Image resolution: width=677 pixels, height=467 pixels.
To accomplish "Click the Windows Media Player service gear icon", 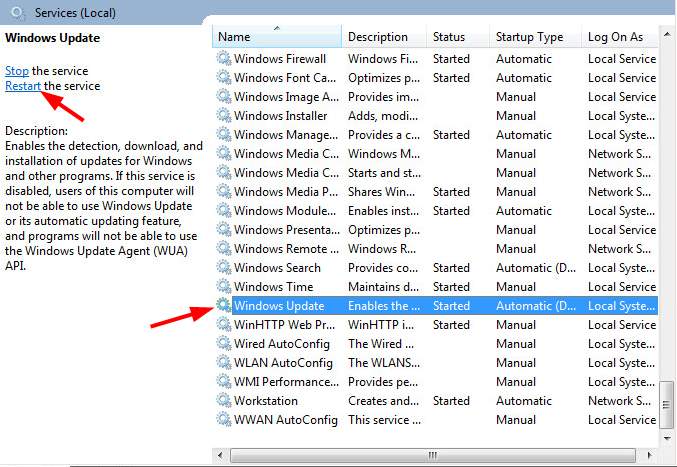I will [x=224, y=191].
